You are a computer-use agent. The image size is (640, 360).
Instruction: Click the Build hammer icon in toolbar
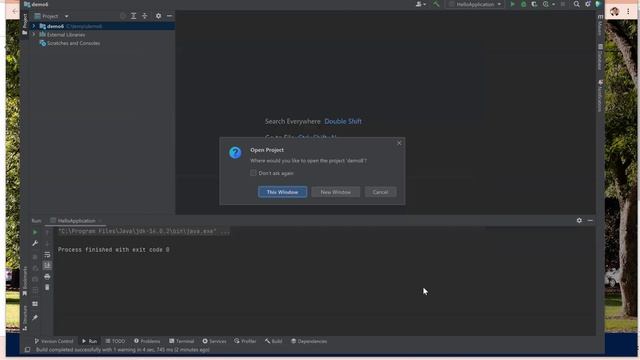tap(436, 4)
